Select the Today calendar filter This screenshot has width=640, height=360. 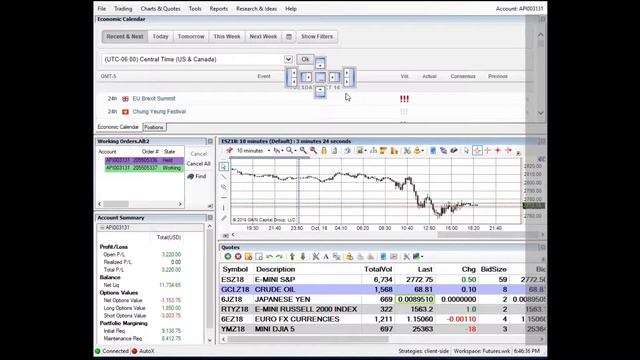[160, 36]
